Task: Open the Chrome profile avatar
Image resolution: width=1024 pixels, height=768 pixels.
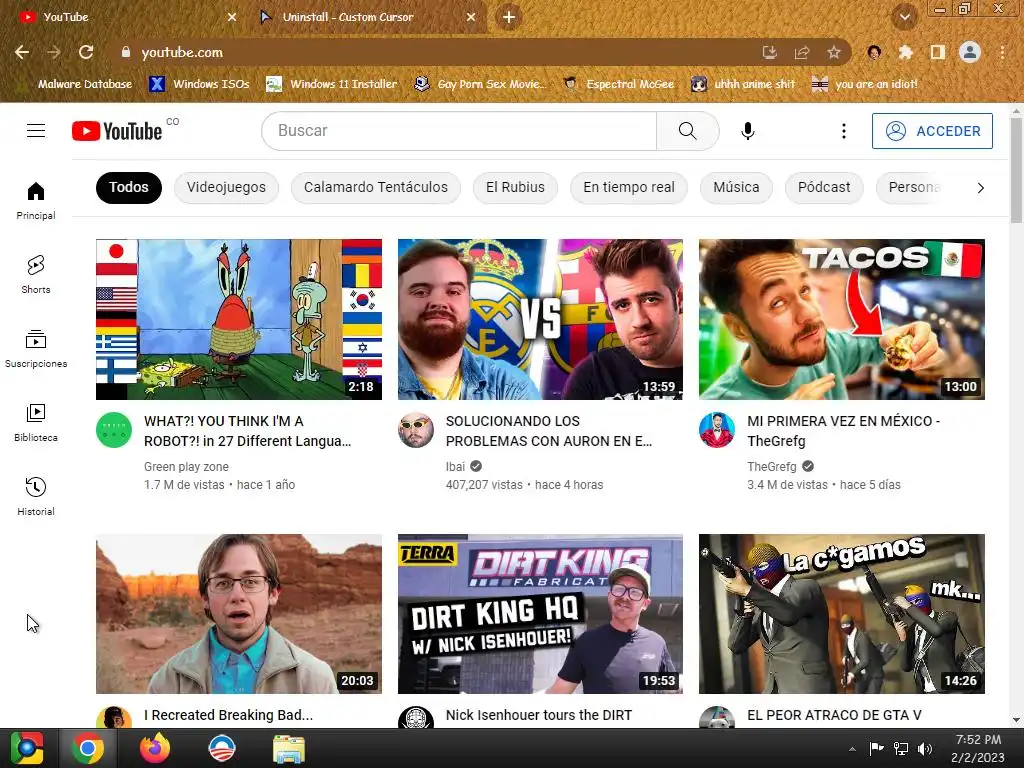Action: click(970, 52)
